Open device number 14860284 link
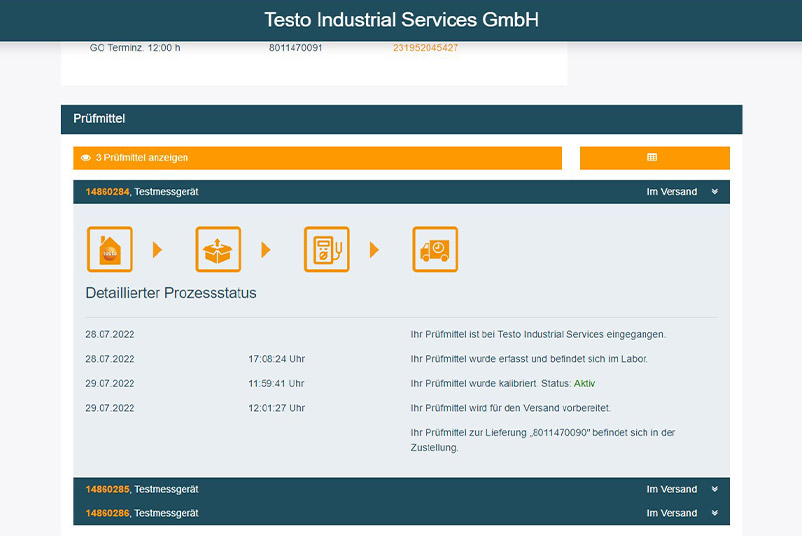This screenshot has width=802, height=536. pos(107,192)
